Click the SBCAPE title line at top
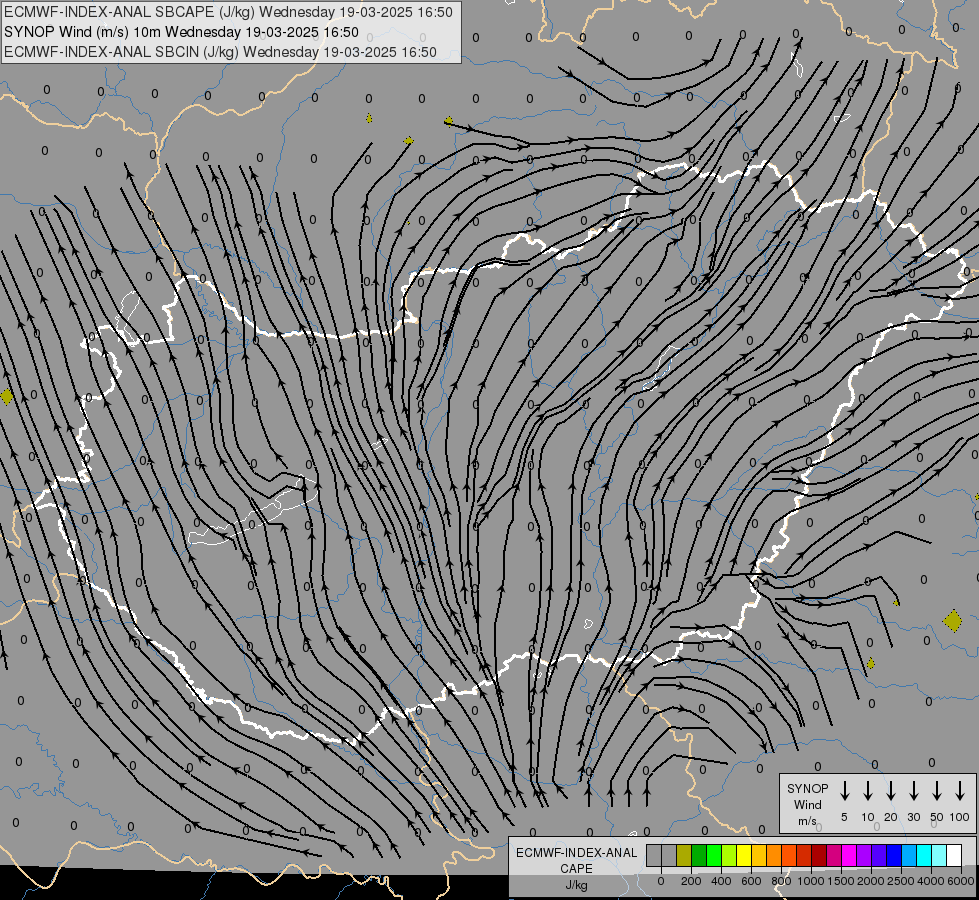This screenshot has height=900, width=979. [x=229, y=12]
